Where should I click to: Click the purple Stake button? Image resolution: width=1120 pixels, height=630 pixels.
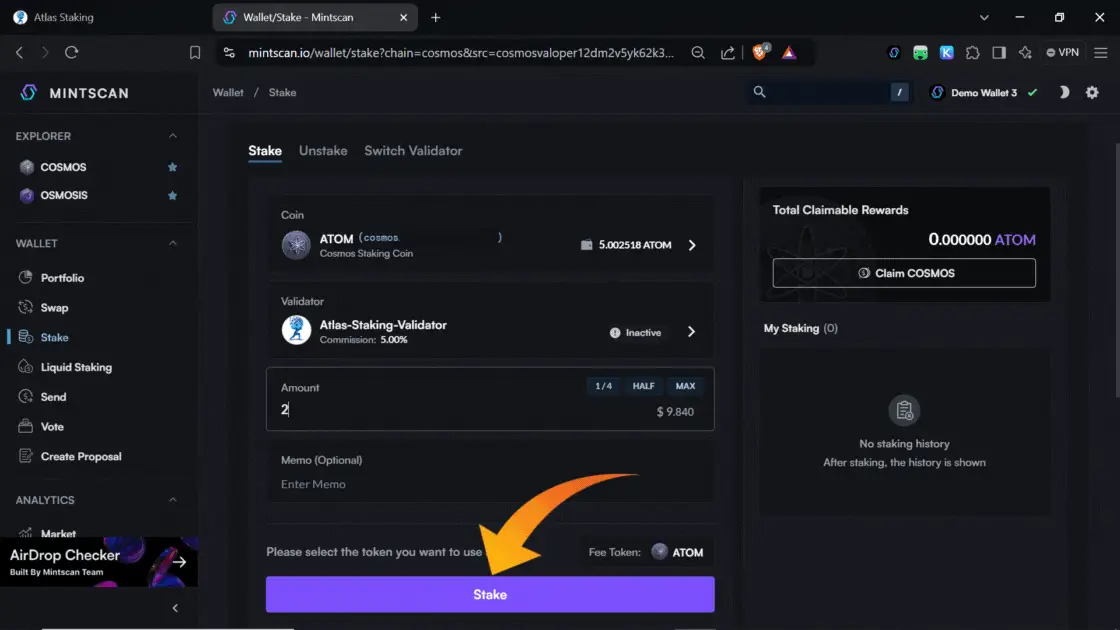[490, 594]
